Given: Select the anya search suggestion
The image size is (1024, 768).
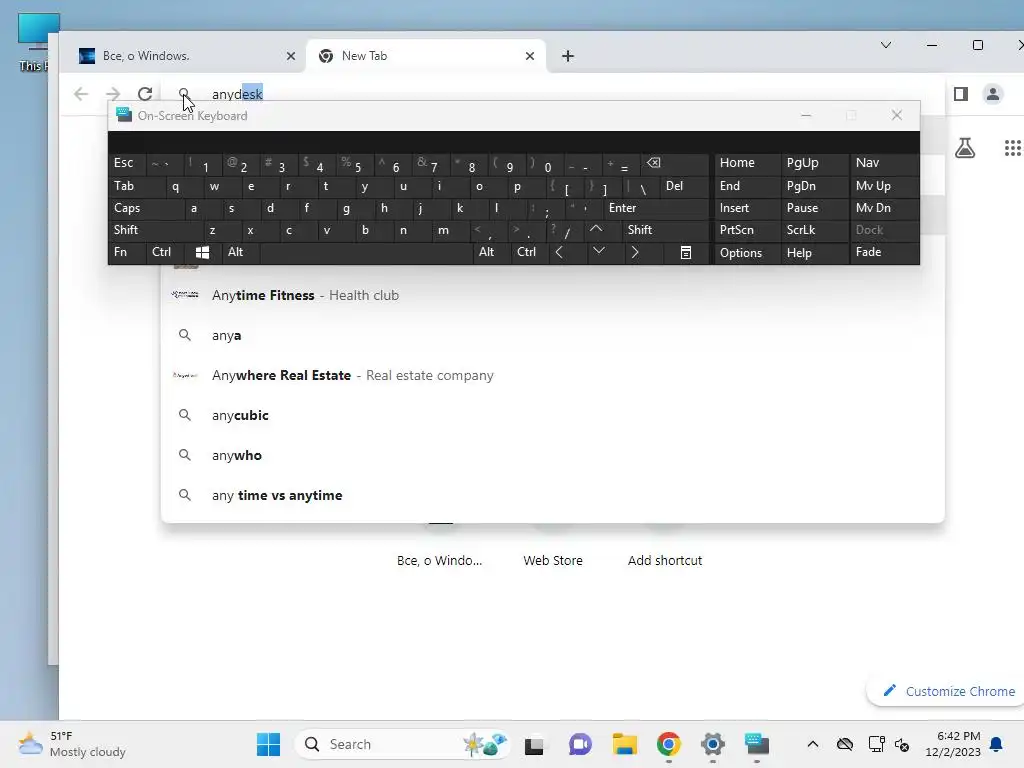Looking at the screenshot, I should pyautogui.click(x=552, y=335).
